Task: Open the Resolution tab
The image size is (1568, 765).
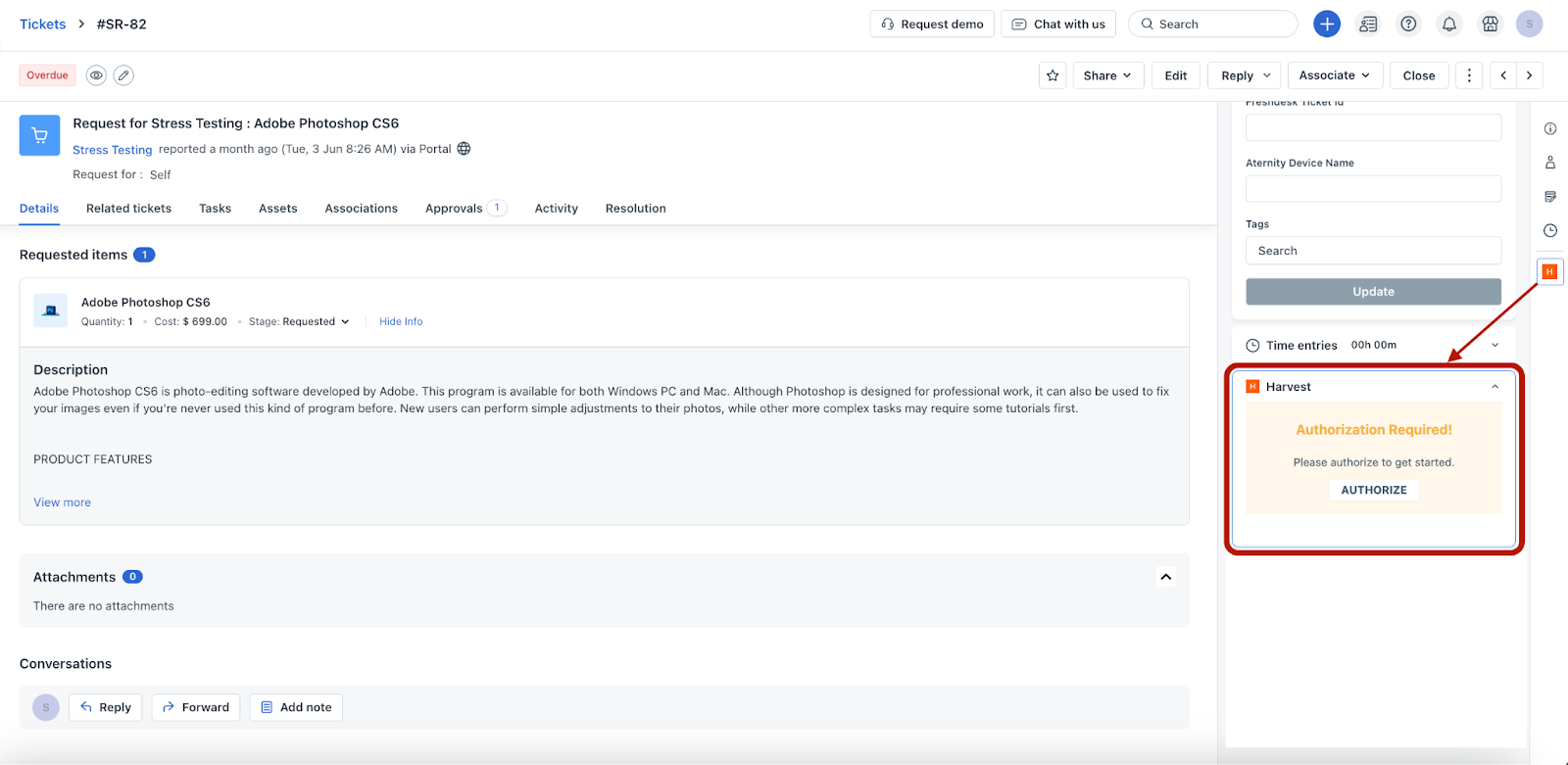Action: coord(636,209)
